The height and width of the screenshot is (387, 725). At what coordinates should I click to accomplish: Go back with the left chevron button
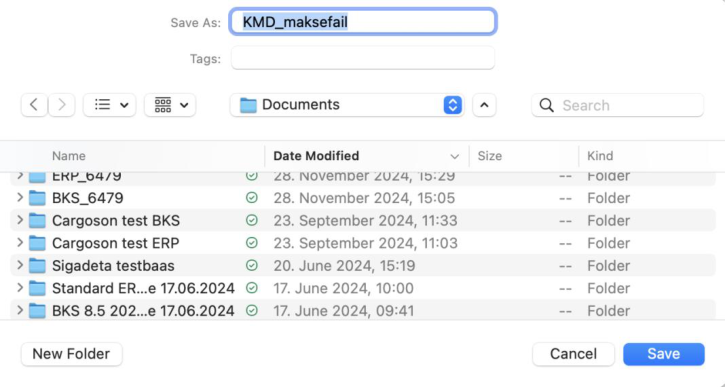34,105
